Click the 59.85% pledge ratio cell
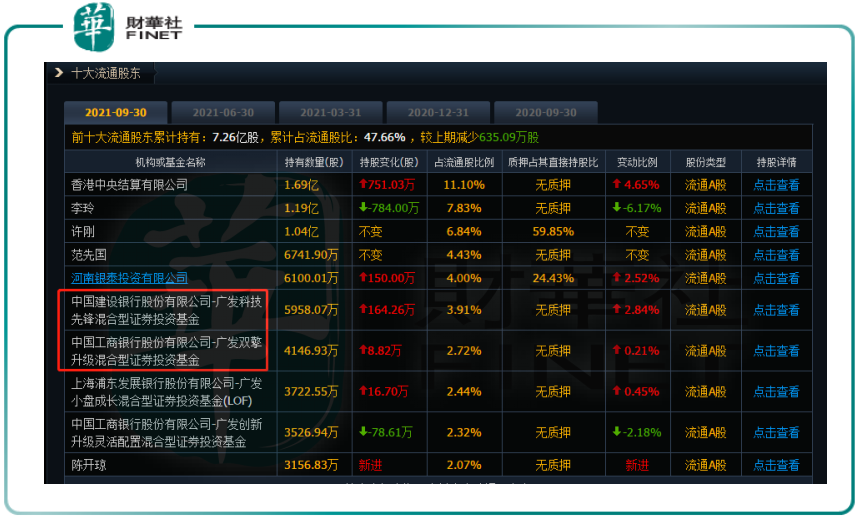The width and height of the screenshot is (860, 519). (553, 232)
